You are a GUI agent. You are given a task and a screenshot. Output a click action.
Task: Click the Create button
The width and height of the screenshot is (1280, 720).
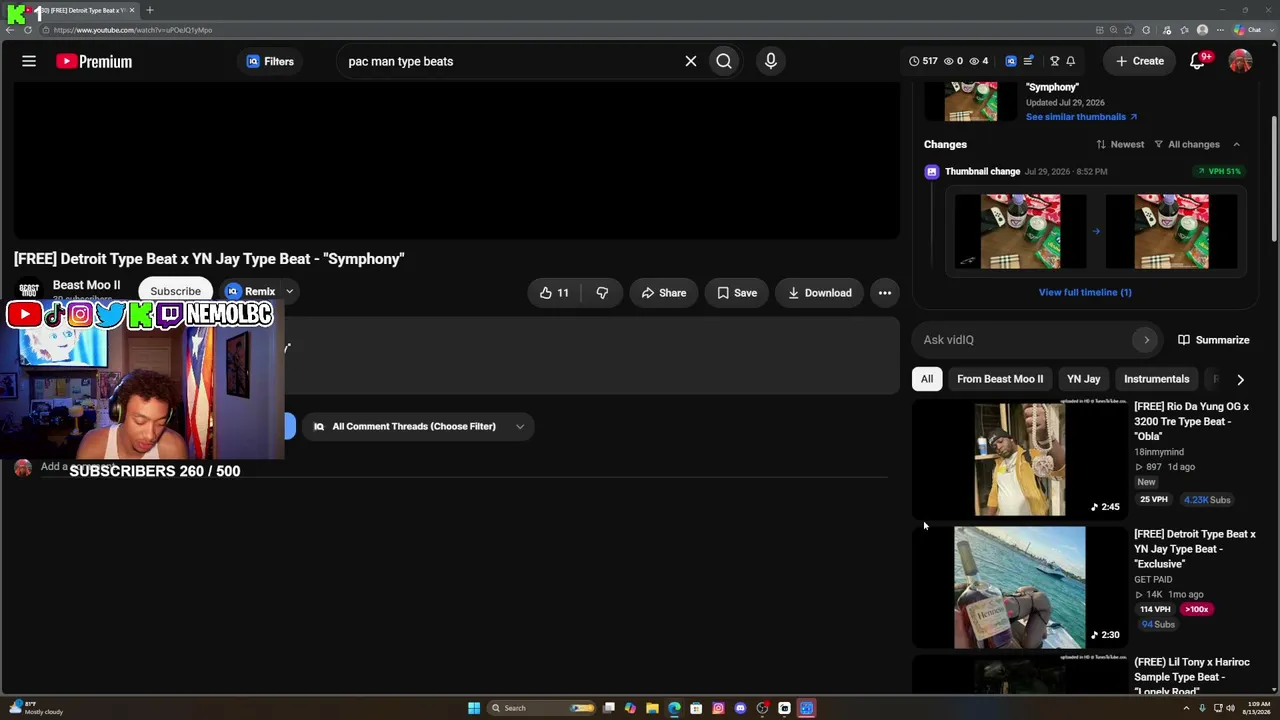point(1139,61)
